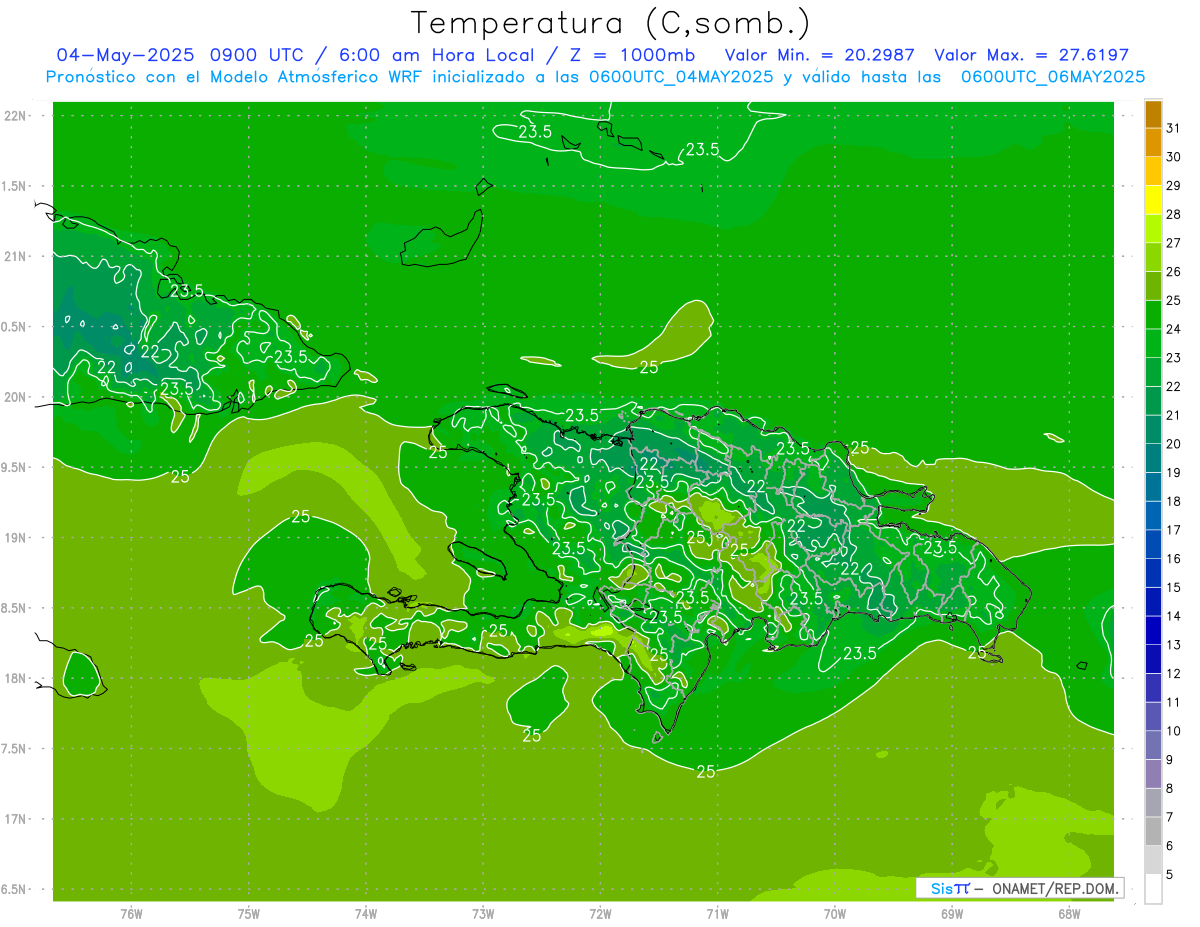Click the 'Z = 1000mb' level text
Screen dimensions: 1200x927
pyautogui.click(x=634, y=55)
